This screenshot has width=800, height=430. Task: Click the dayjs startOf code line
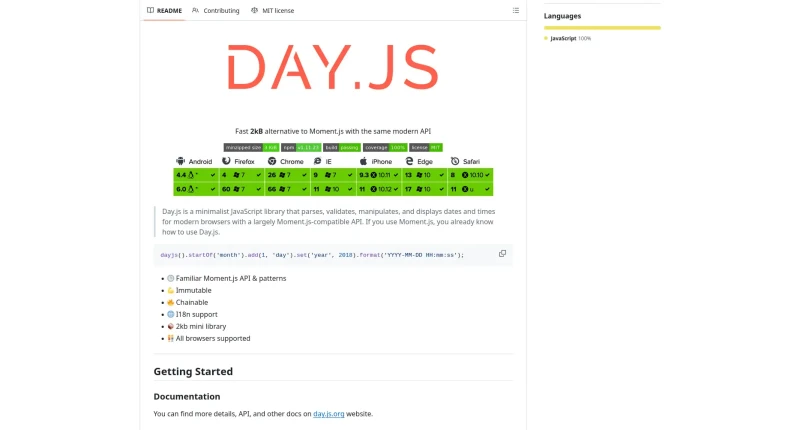[312, 255]
